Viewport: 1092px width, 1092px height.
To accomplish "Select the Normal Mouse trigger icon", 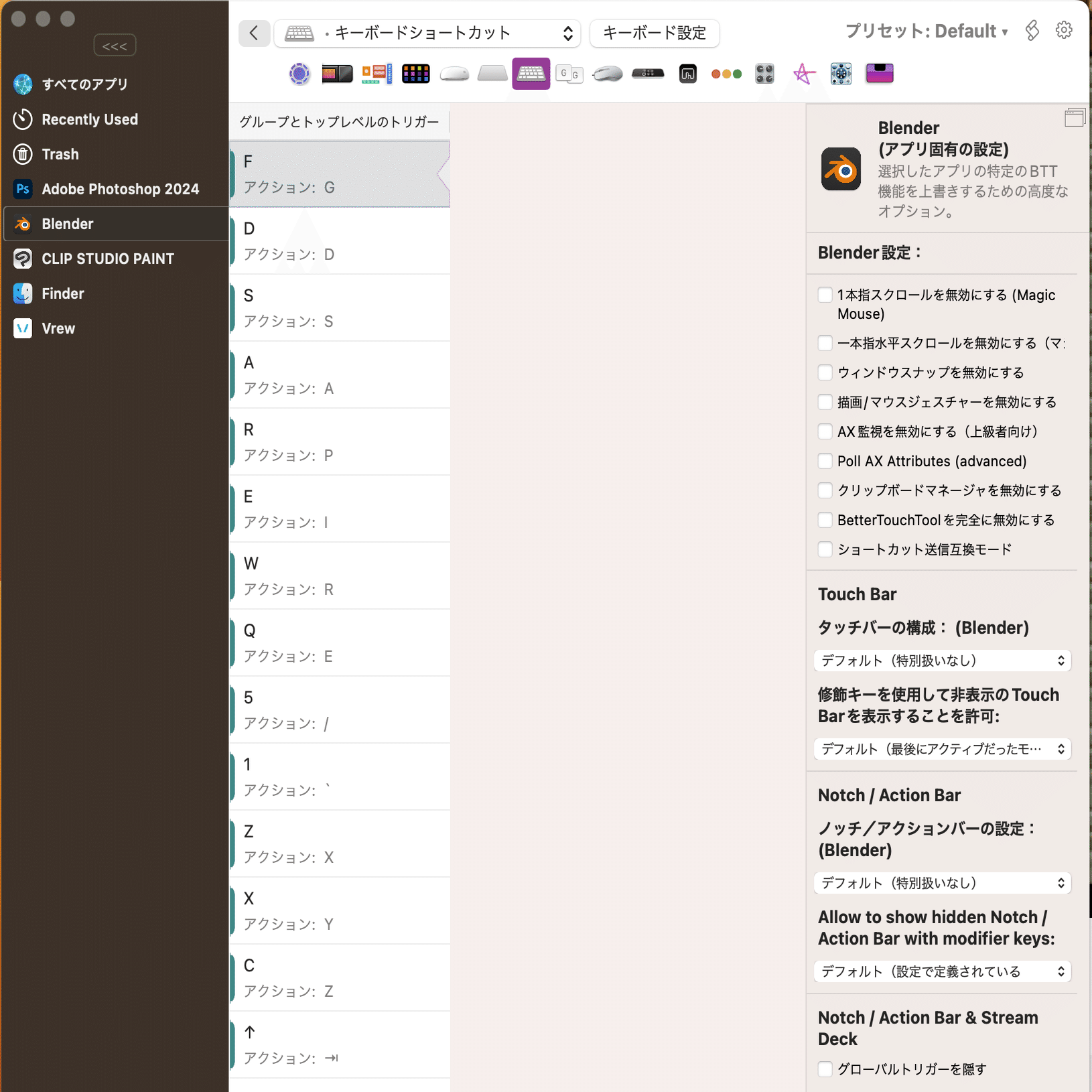I will pyautogui.click(x=608, y=74).
